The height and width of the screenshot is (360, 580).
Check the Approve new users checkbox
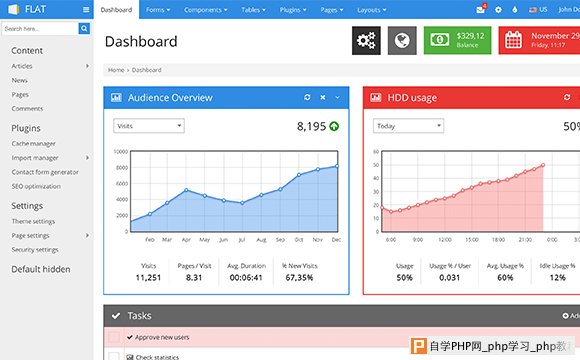(x=114, y=337)
